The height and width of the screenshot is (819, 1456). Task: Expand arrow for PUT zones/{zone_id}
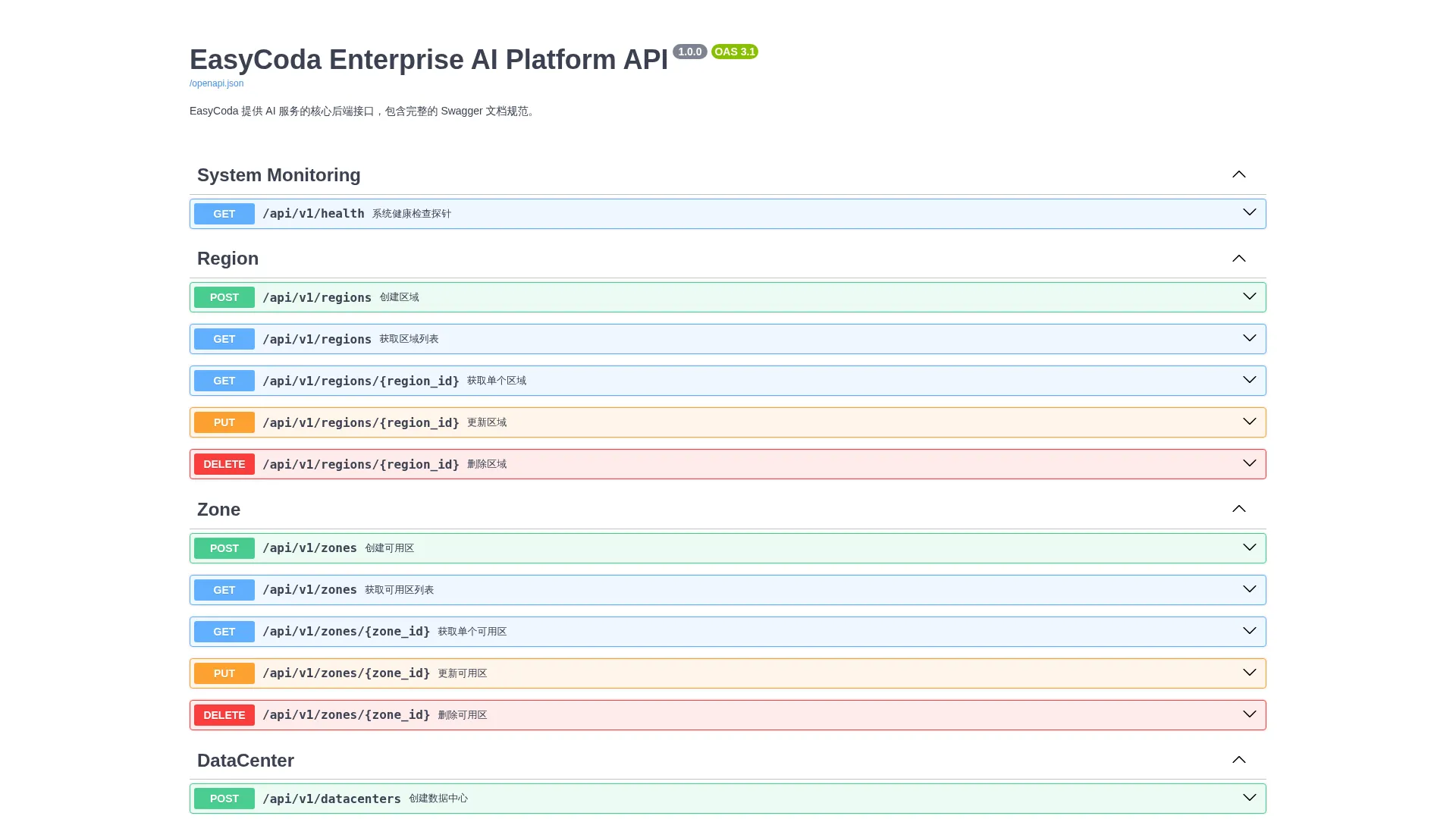tap(1249, 673)
